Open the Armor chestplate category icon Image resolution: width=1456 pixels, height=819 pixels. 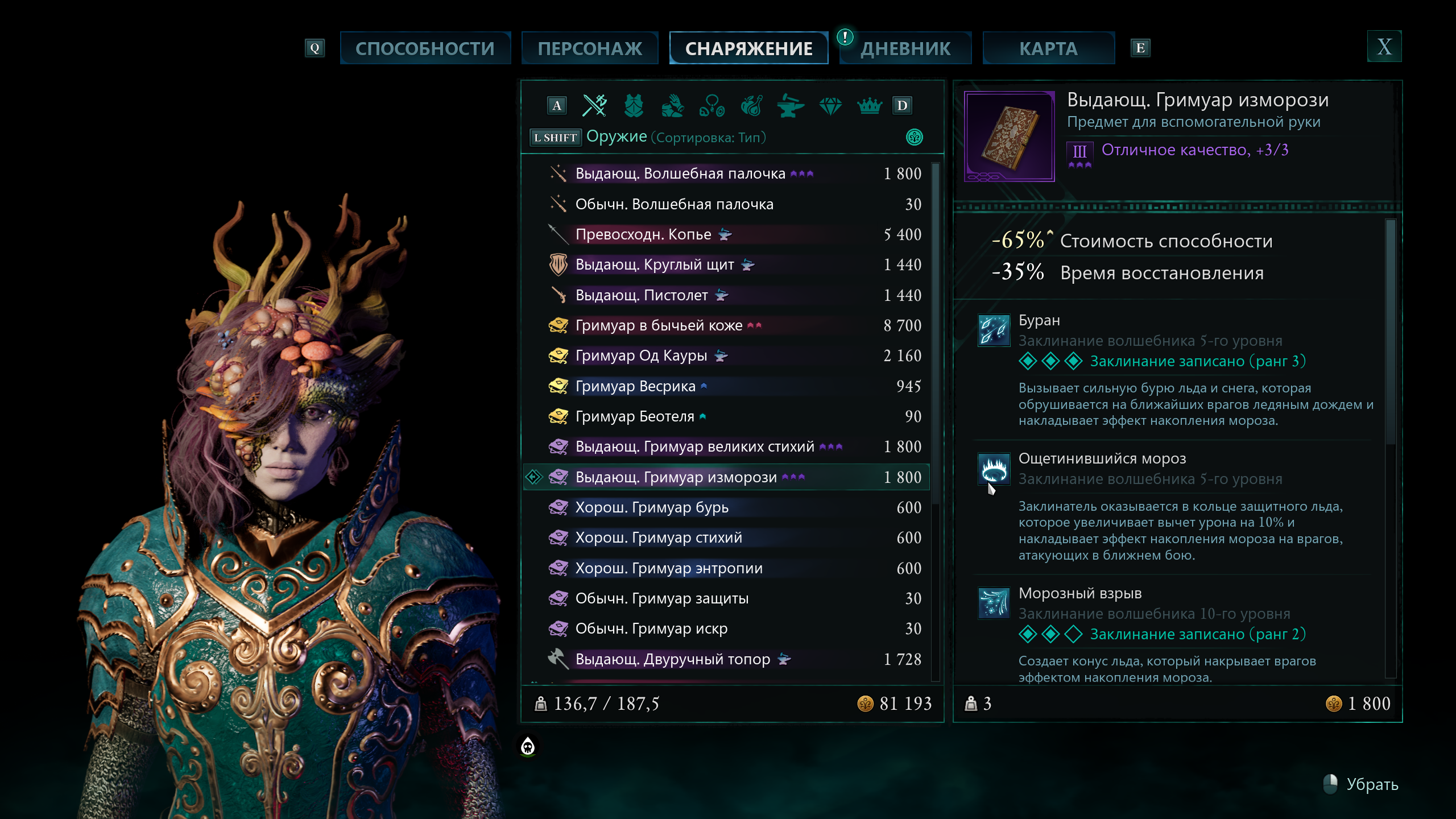pos(634,105)
